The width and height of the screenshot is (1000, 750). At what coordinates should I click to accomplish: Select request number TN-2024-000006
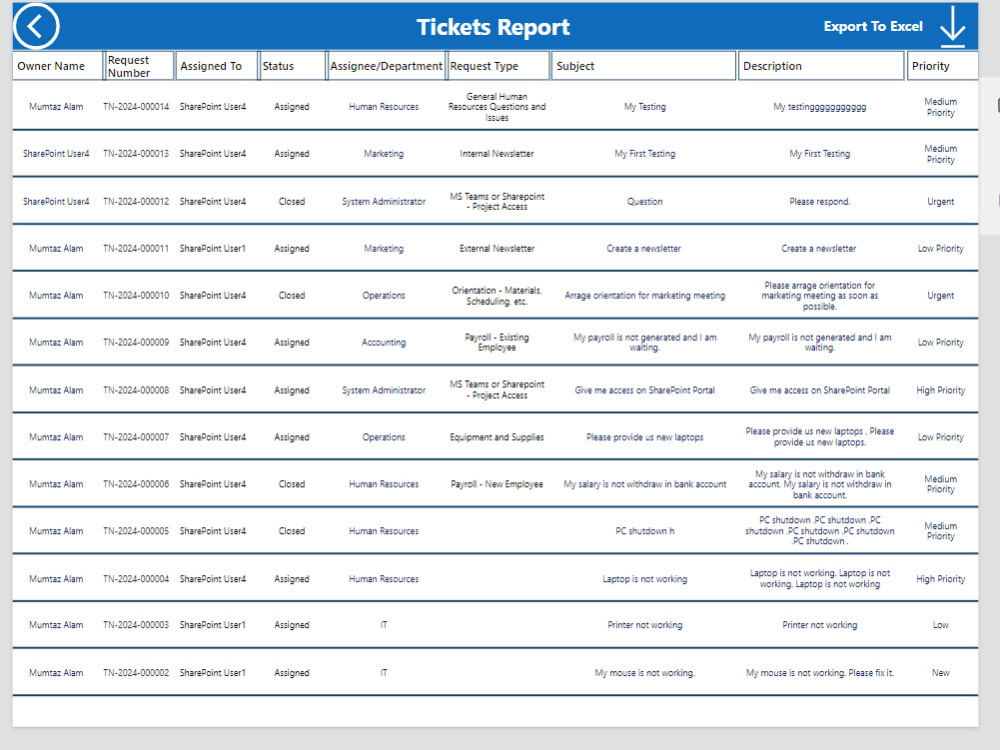(x=136, y=484)
